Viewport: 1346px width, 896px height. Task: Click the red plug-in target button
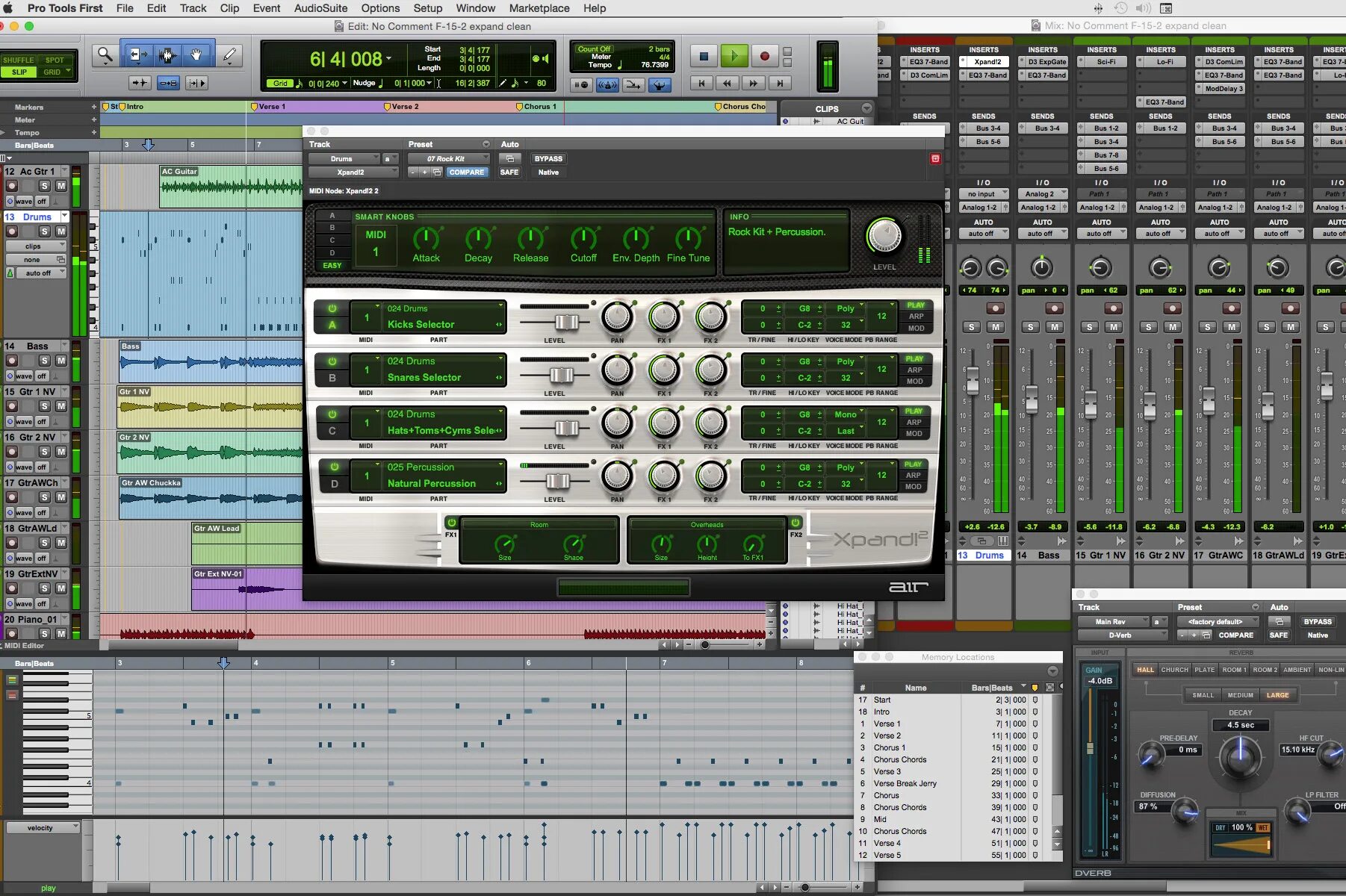click(x=935, y=158)
